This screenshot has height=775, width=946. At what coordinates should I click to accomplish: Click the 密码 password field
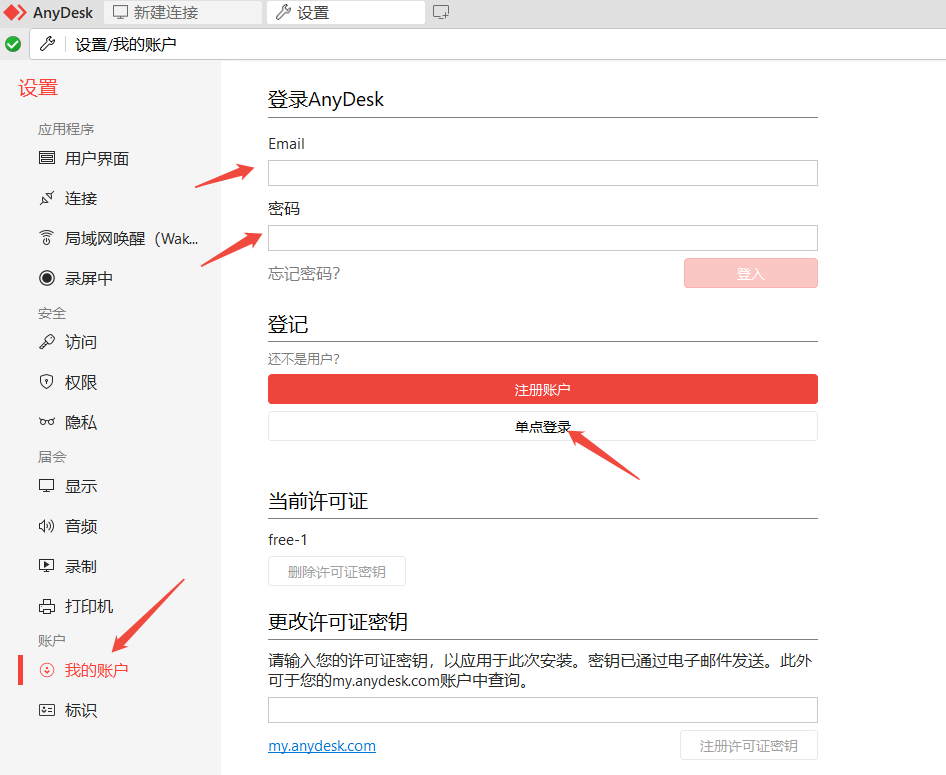click(x=542, y=238)
